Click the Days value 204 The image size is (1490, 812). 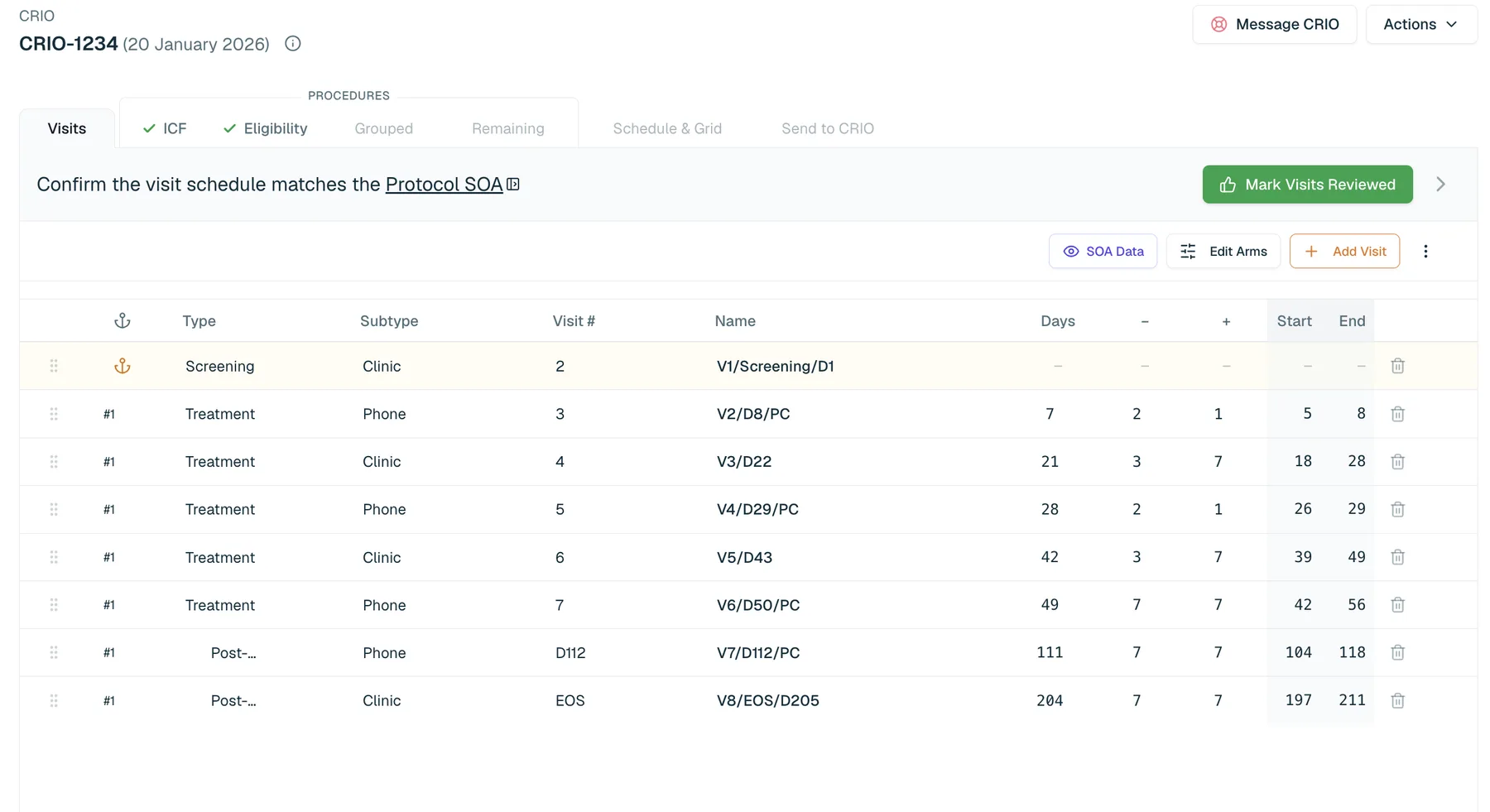pos(1050,700)
